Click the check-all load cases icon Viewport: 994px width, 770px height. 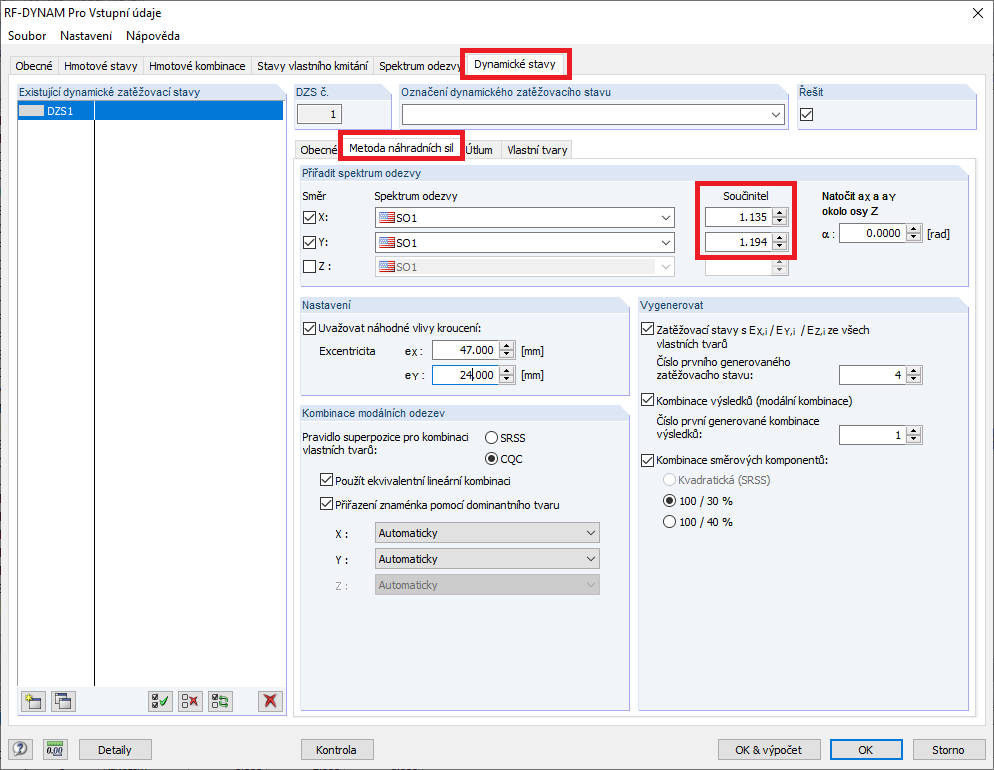(x=160, y=701)
